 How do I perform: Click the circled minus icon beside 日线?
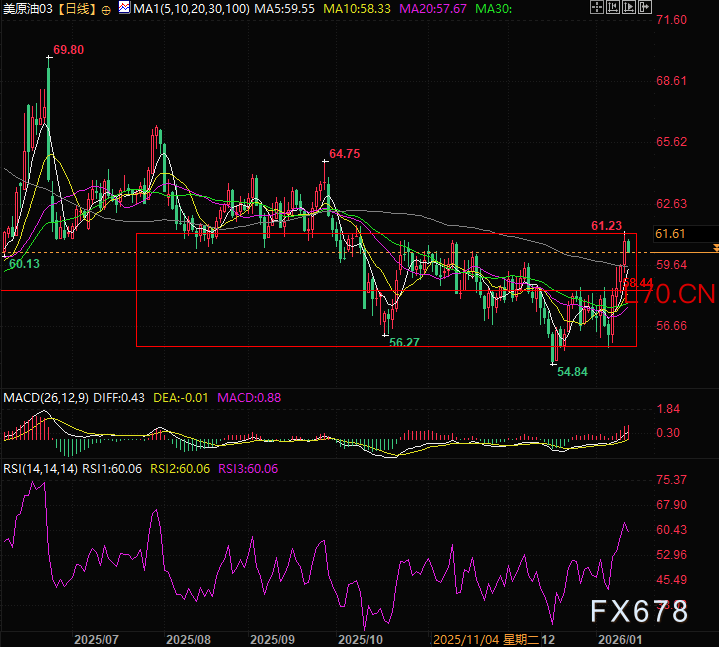[108, 8]
